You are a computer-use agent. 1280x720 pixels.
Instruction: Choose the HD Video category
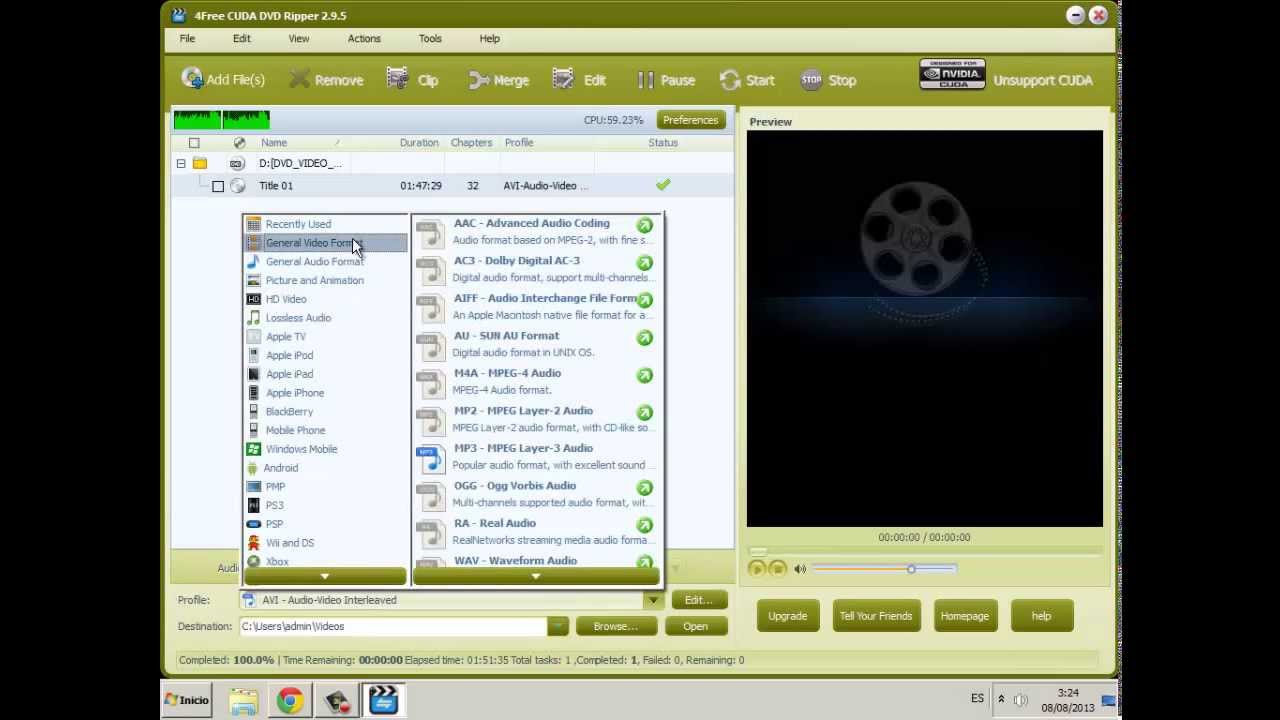pos(326,299)
